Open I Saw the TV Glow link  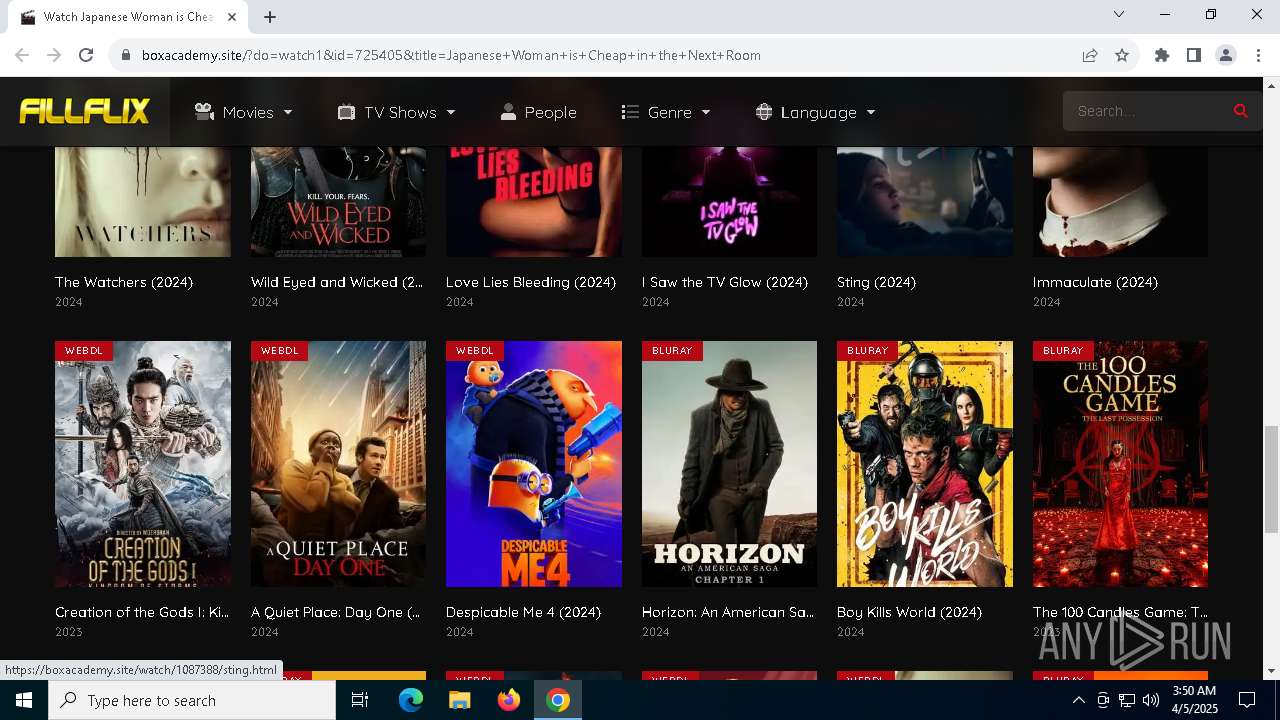tap(725, 282)
